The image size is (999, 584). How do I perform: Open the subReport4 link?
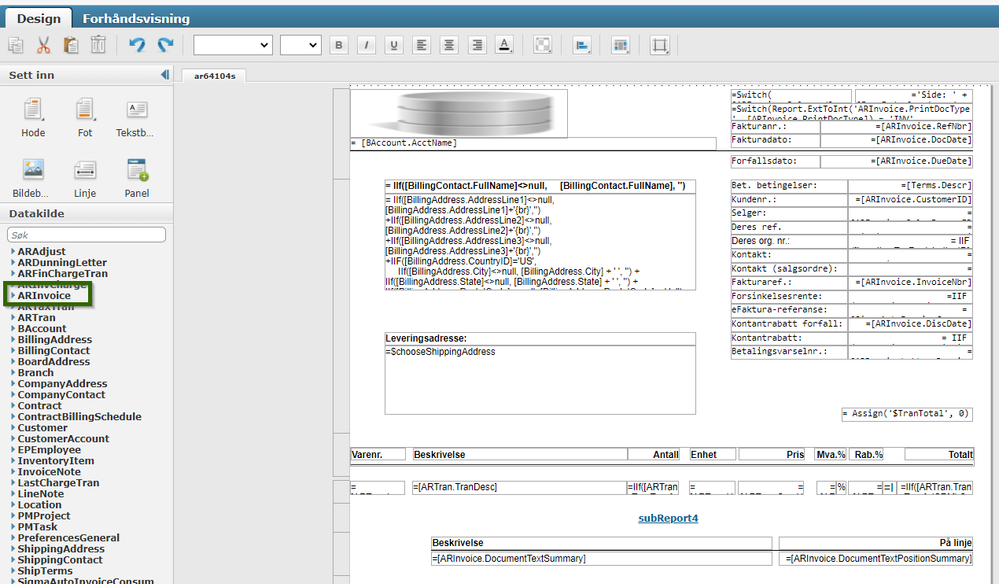[667, 518]
